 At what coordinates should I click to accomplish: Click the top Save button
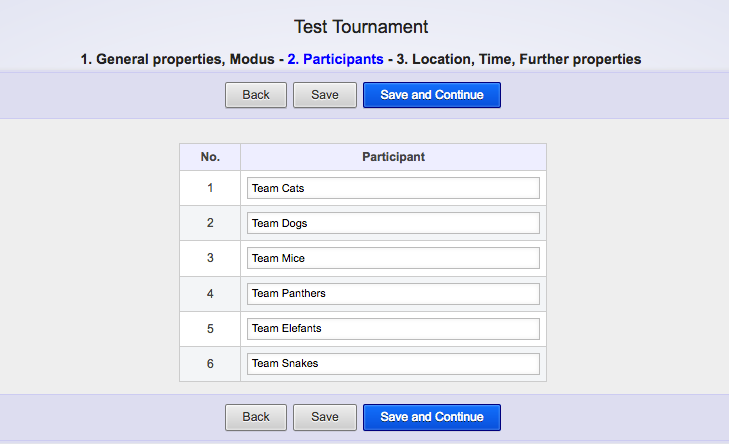[325, 95]
